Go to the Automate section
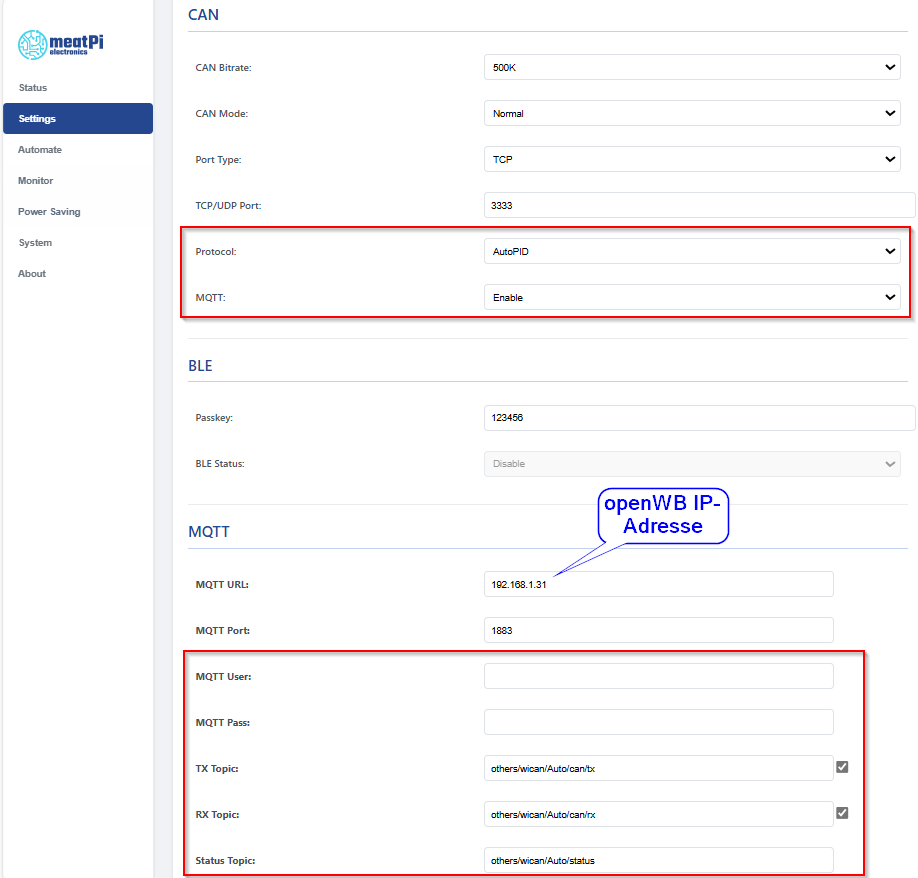This screenshot has width=918, height=878. point(40,150)
